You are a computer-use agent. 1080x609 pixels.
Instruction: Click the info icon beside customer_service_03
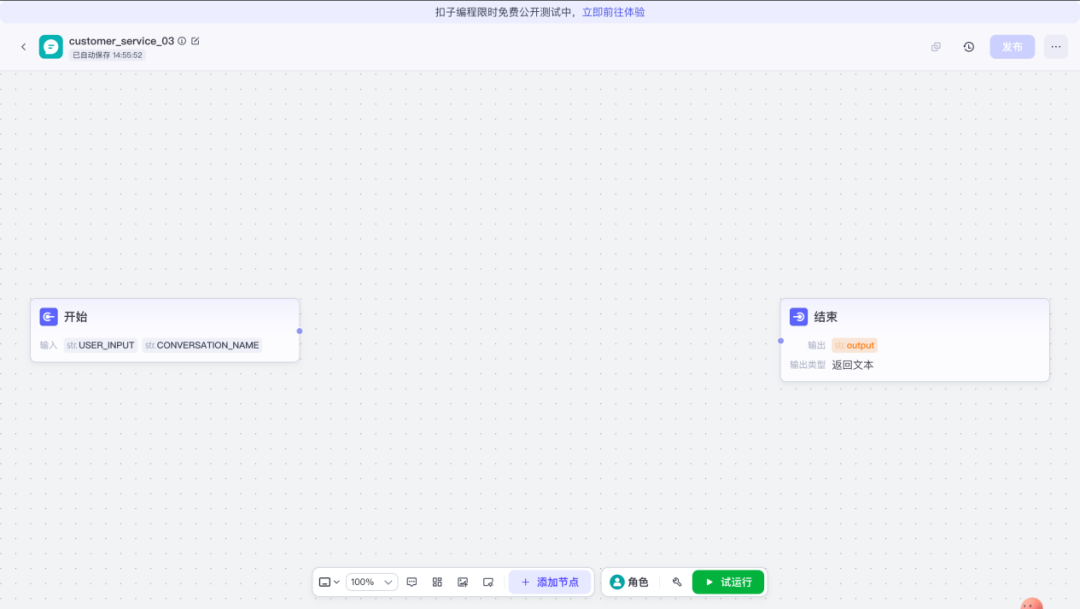pyautogui.click(x=182, y=41)
